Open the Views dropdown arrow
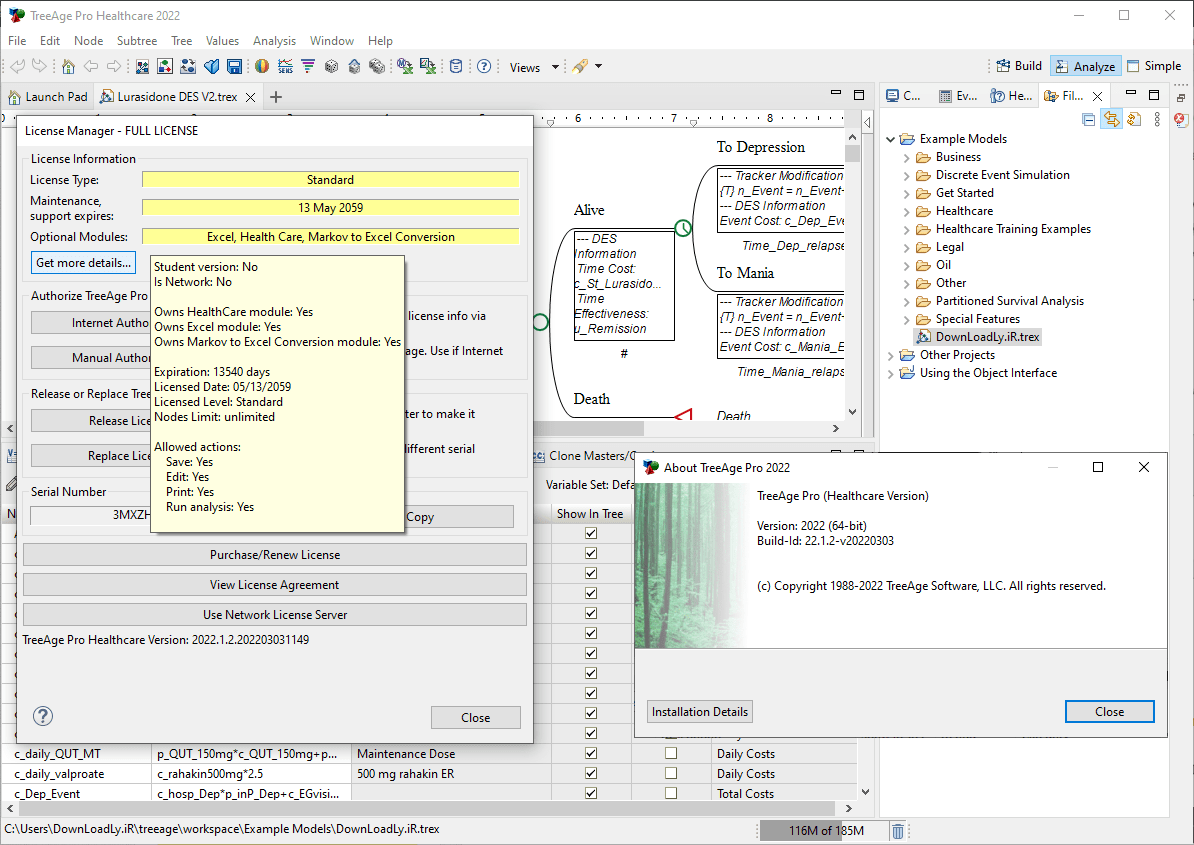 point(555,67)
